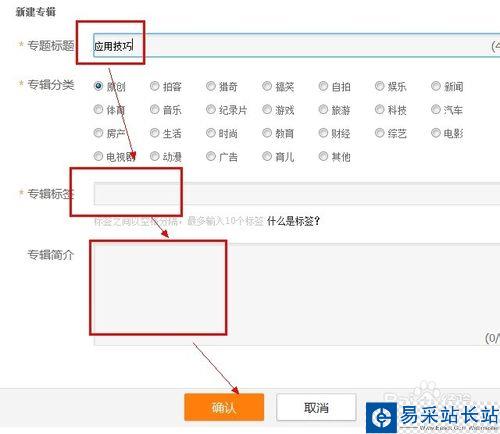Open the 什么是标签? help link

[x=293, y=221]
